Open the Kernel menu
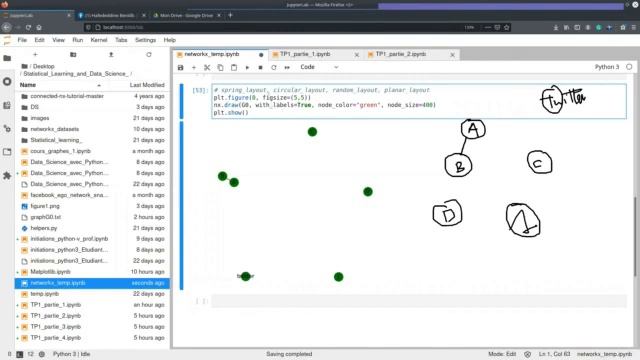The image size is (640, 360). tap(99, 40)
